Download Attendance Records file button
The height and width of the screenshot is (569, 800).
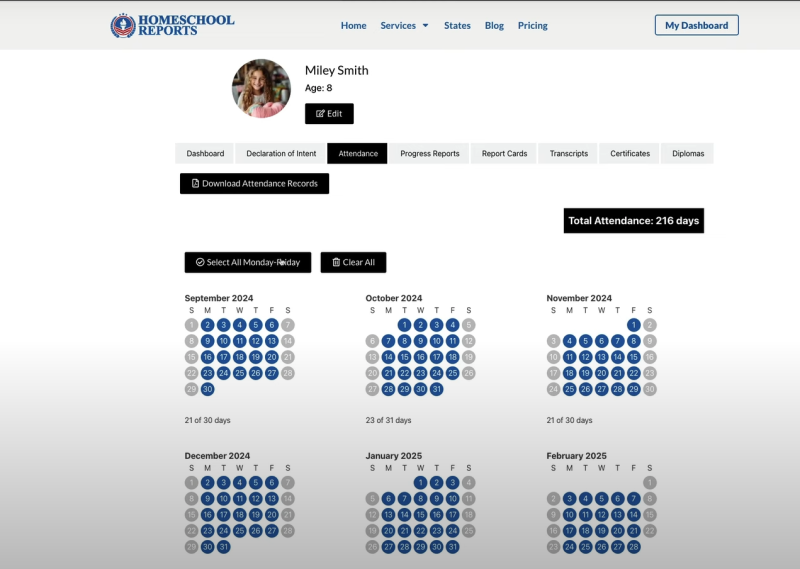254,183
